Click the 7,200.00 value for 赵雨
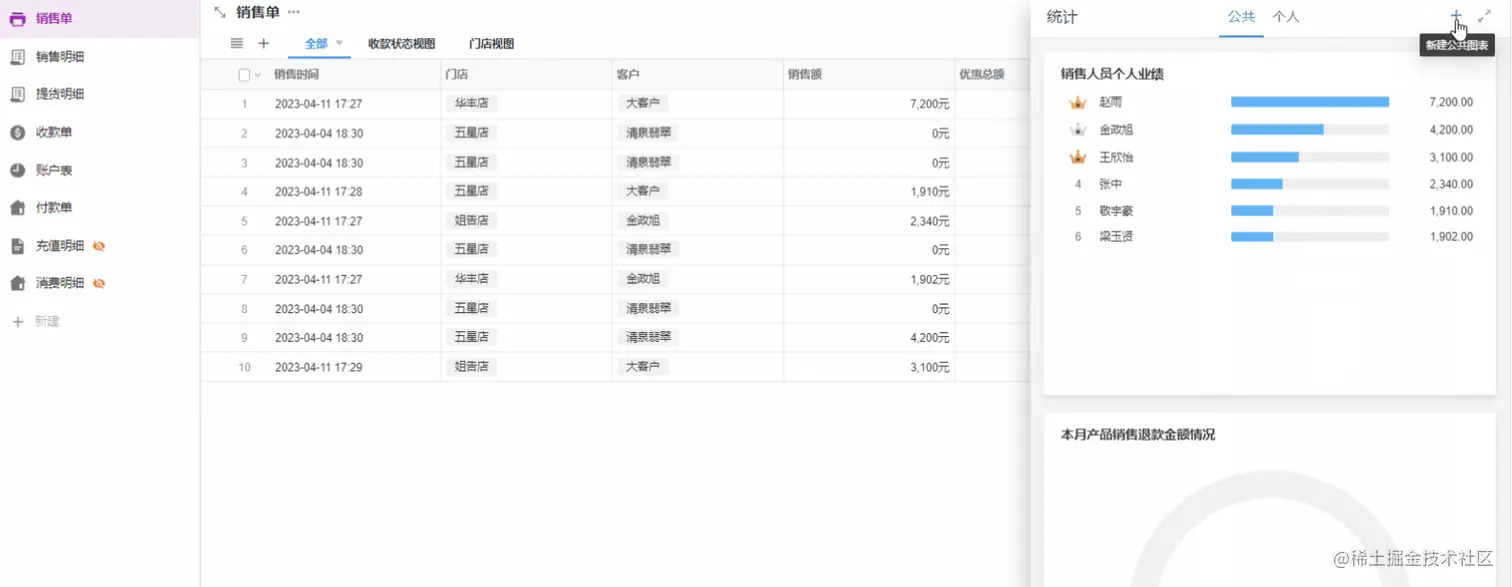1512x587 pixels. tap(1451, 102)
